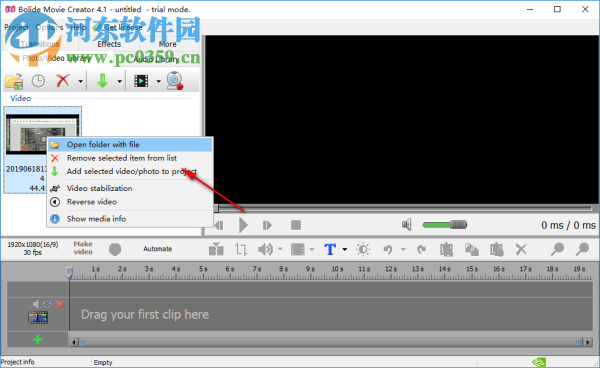Collapse the track with double chevron
The height and width of the screenshot is (368, 600).
coord(47,304)
